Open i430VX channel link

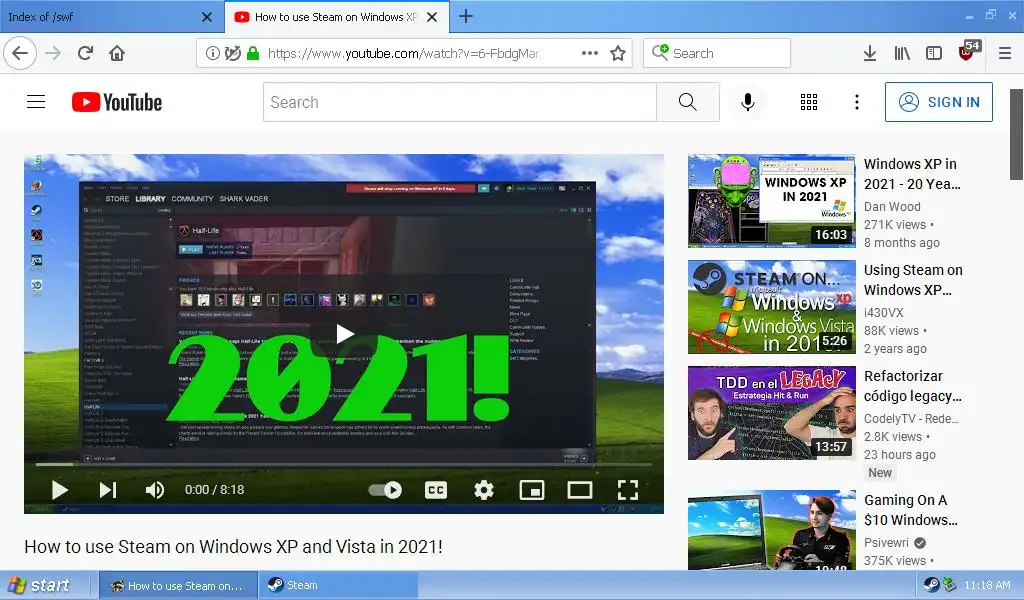884,312
